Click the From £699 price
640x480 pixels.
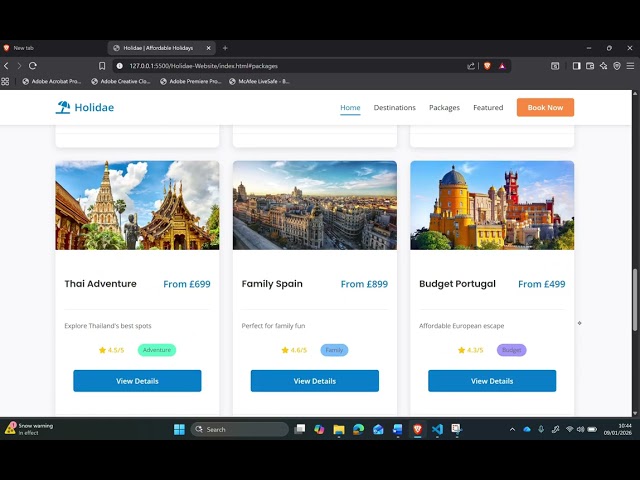coord(187,284)
